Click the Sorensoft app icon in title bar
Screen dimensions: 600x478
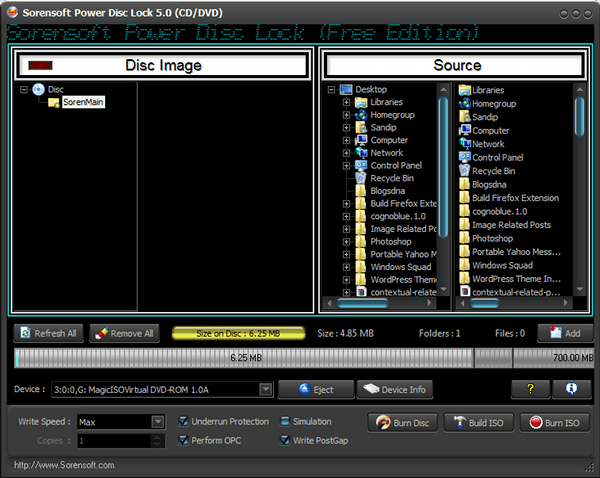(x=13, y=12)
